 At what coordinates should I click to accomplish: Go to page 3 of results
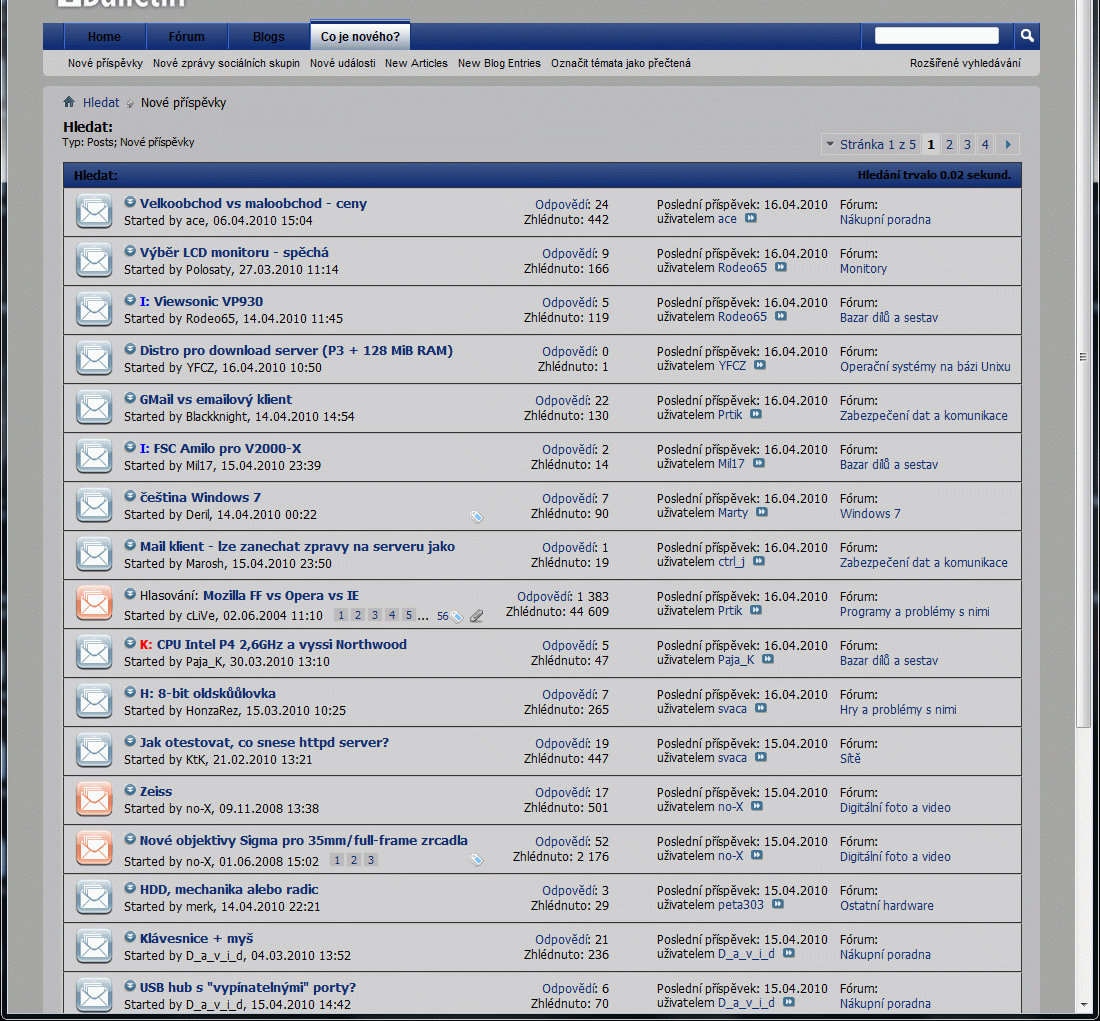(967, 145)
